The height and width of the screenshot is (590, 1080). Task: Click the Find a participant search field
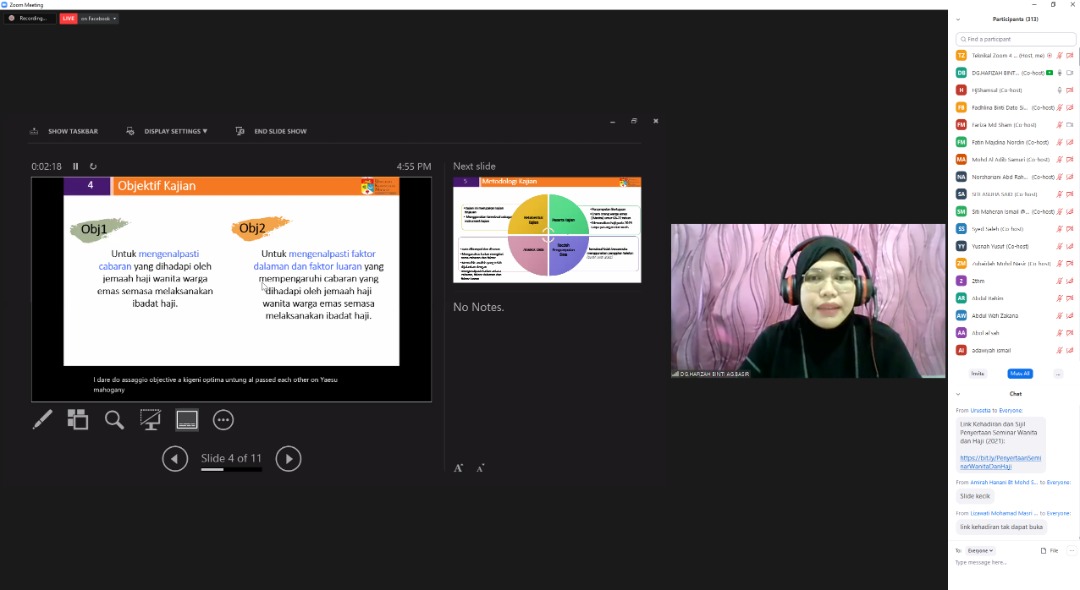point(1015,39)
